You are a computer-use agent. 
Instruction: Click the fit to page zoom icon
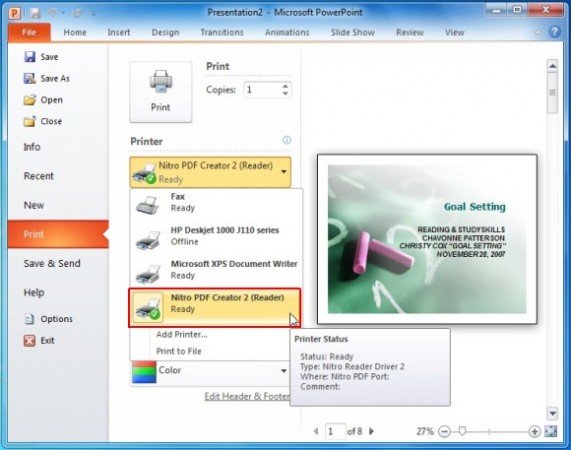click(551, 431)
